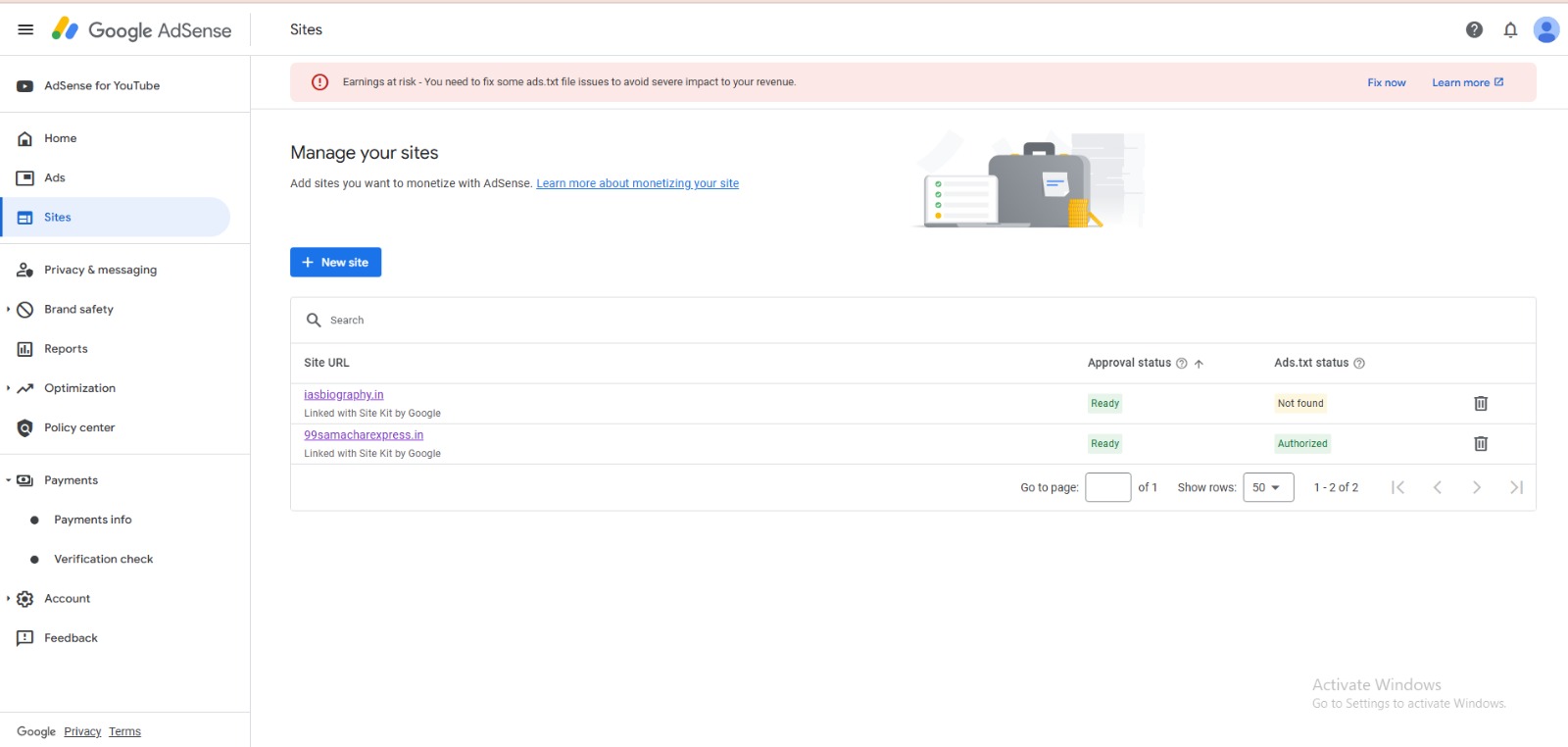
Task: Open Policy center page
Action: coord(79,427)
